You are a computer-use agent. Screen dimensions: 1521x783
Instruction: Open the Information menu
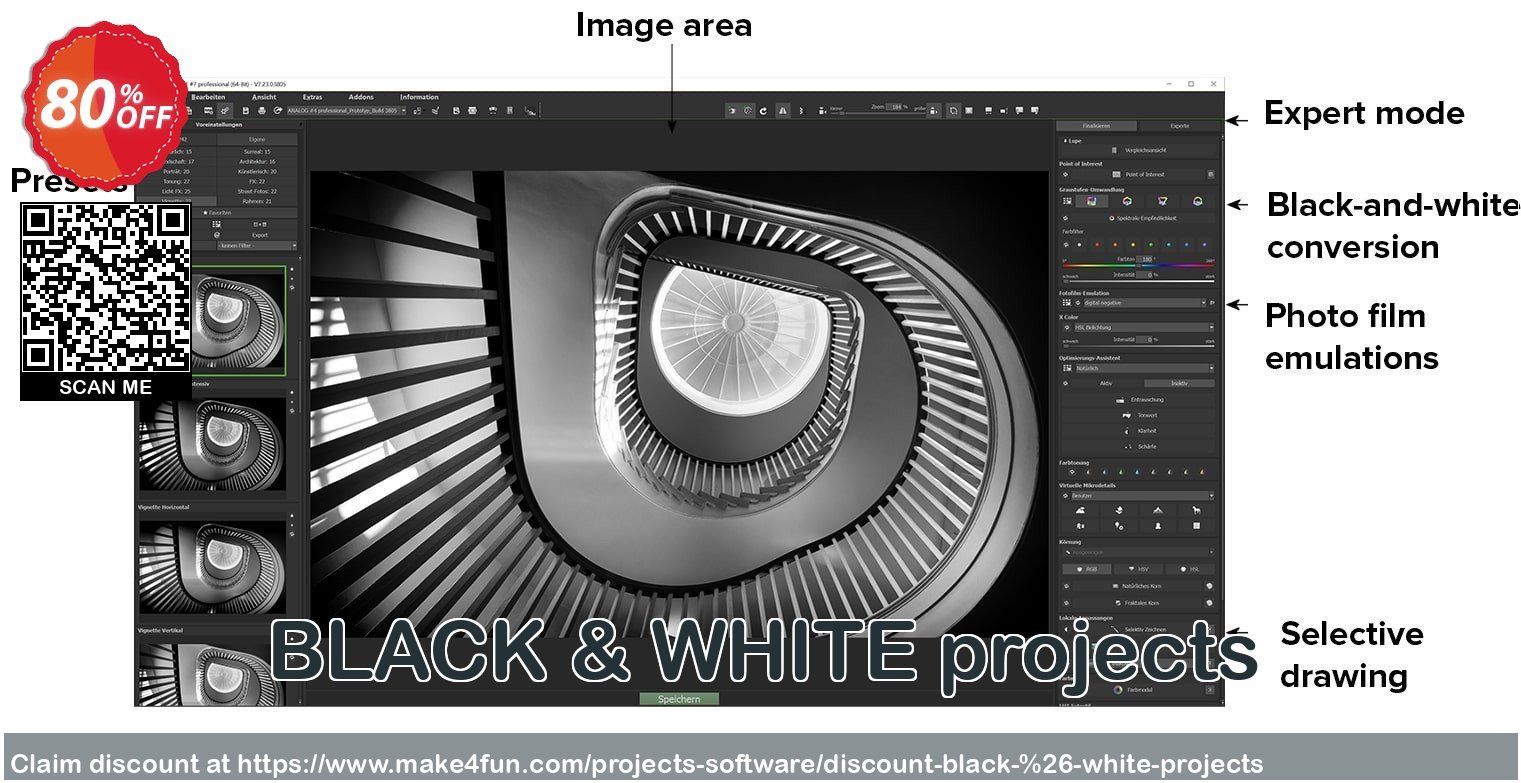tap(419, 97)
